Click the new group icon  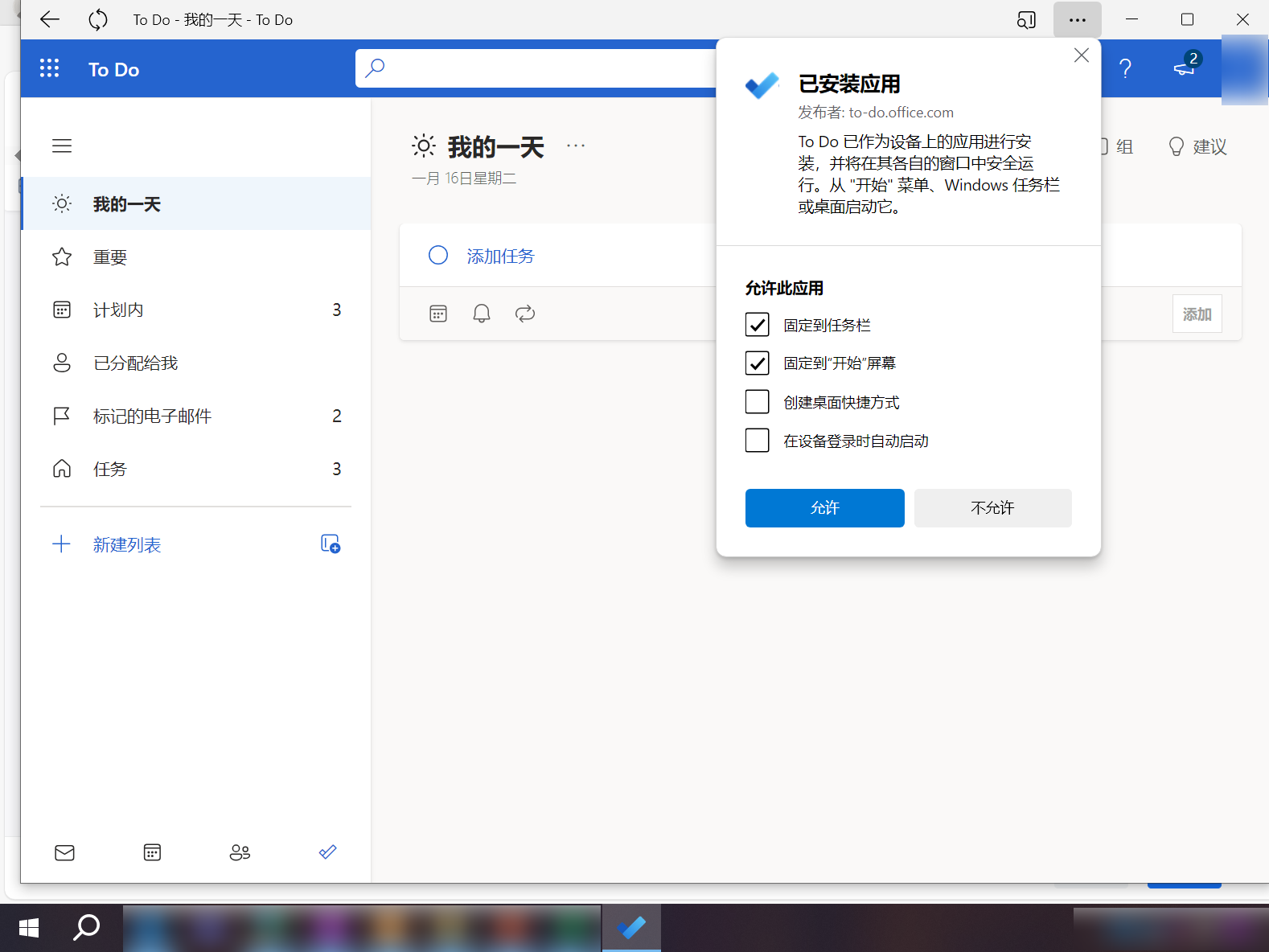pyautogui.click(x=331, y=544)
